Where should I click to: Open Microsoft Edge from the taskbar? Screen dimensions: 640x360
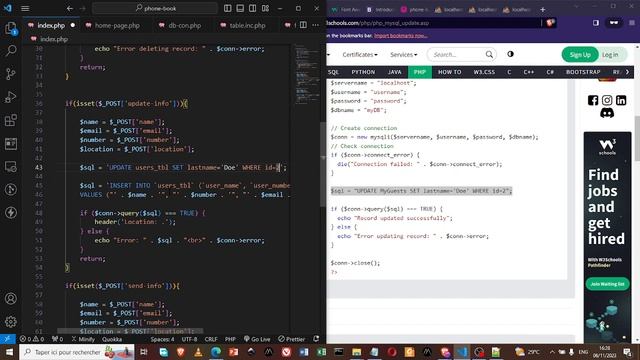[216, 352]
